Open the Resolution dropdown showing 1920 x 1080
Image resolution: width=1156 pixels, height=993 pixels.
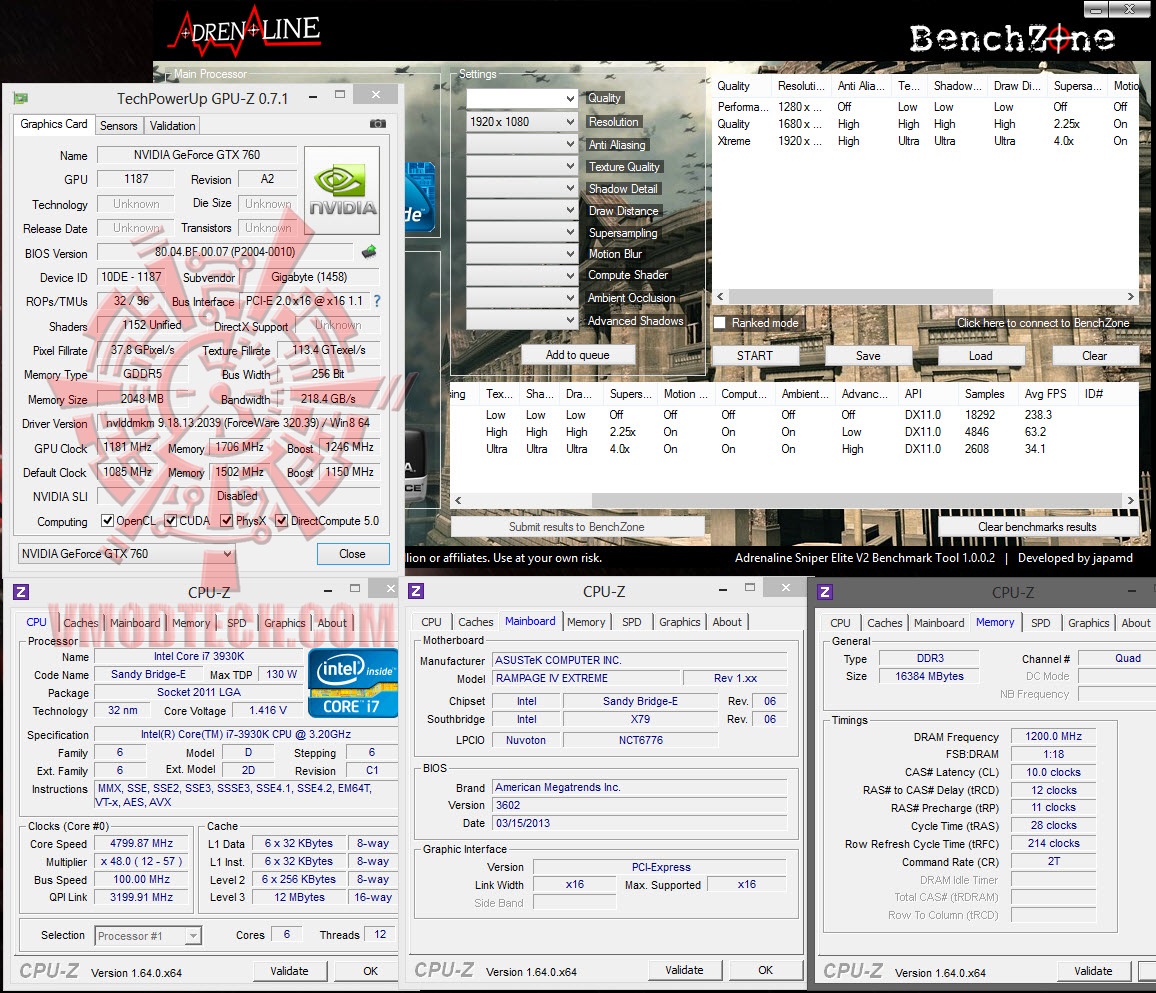(x=522, y=122)
